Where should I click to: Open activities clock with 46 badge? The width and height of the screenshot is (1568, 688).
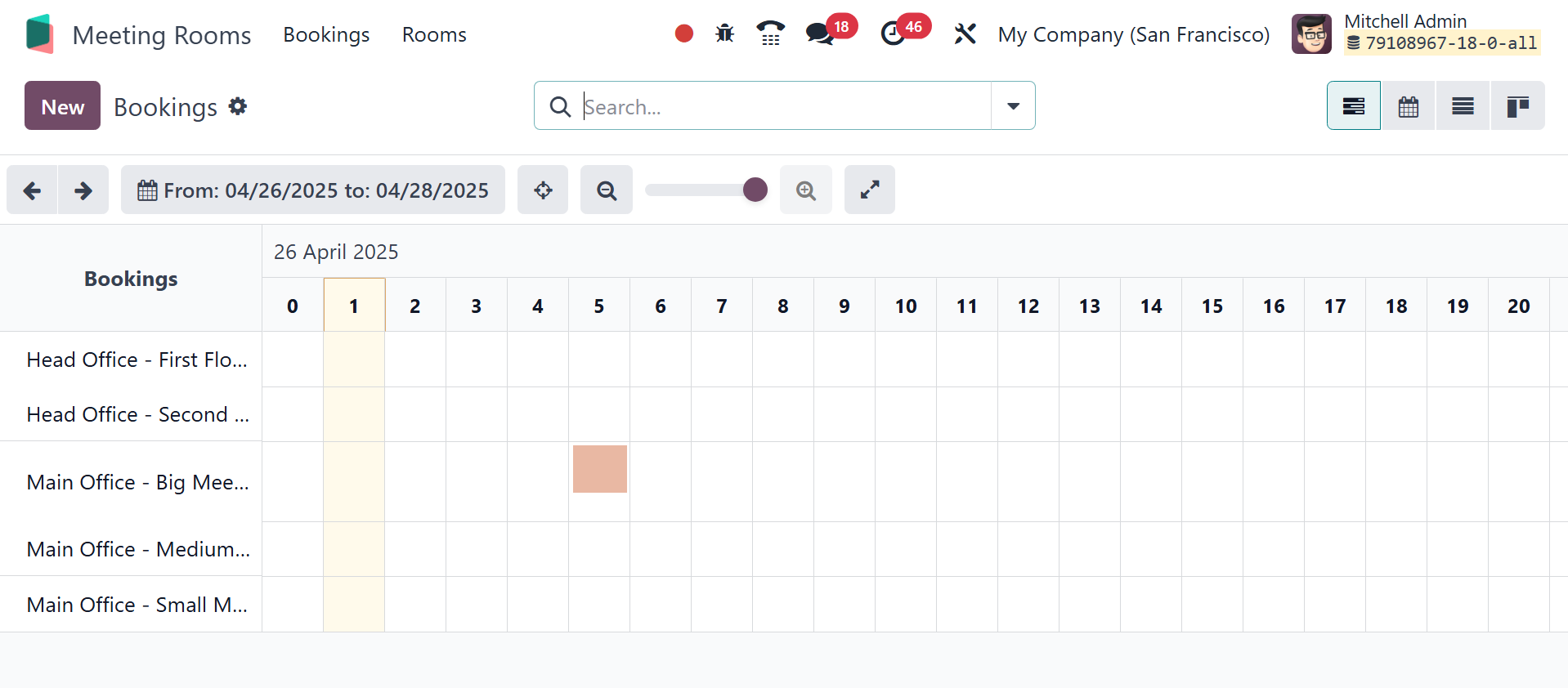point(894,34)
